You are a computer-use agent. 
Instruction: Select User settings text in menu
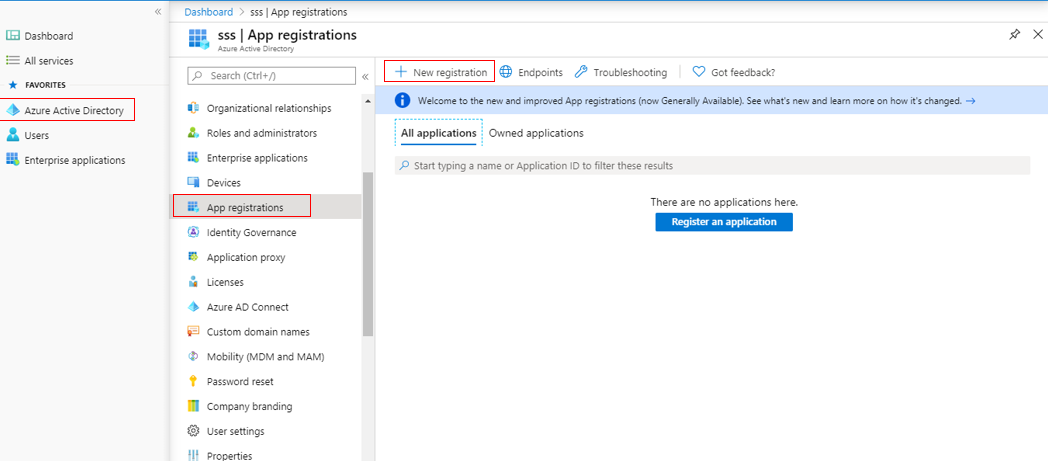(x=235, y=431)
